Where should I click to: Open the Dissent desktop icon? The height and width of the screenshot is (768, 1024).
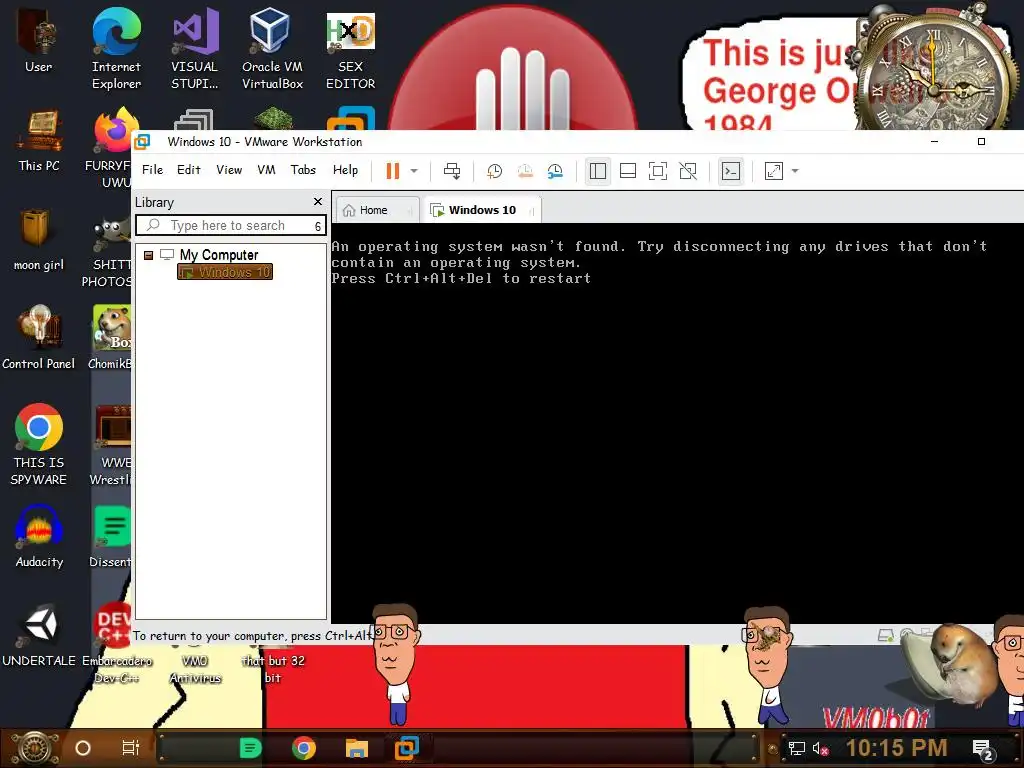pyautogui.click(x=111, y=537)
